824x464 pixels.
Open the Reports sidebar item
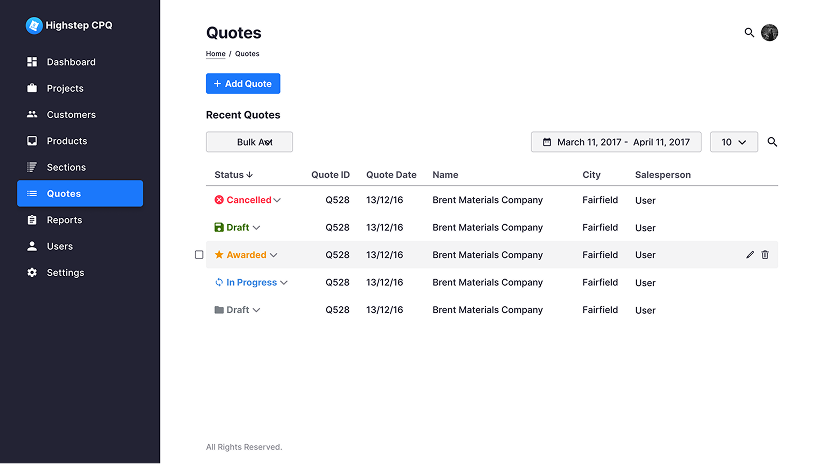(64, 220)
